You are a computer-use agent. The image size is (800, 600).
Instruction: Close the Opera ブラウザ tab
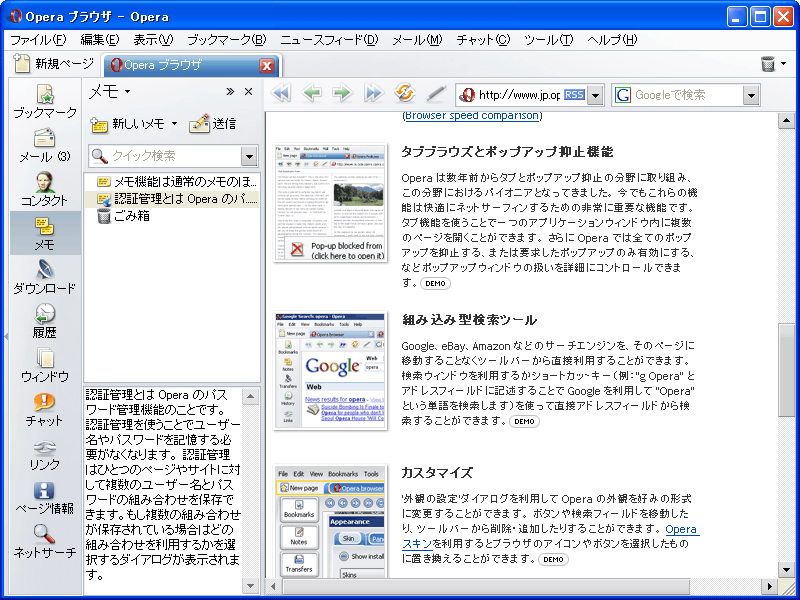tap(266, 65)
